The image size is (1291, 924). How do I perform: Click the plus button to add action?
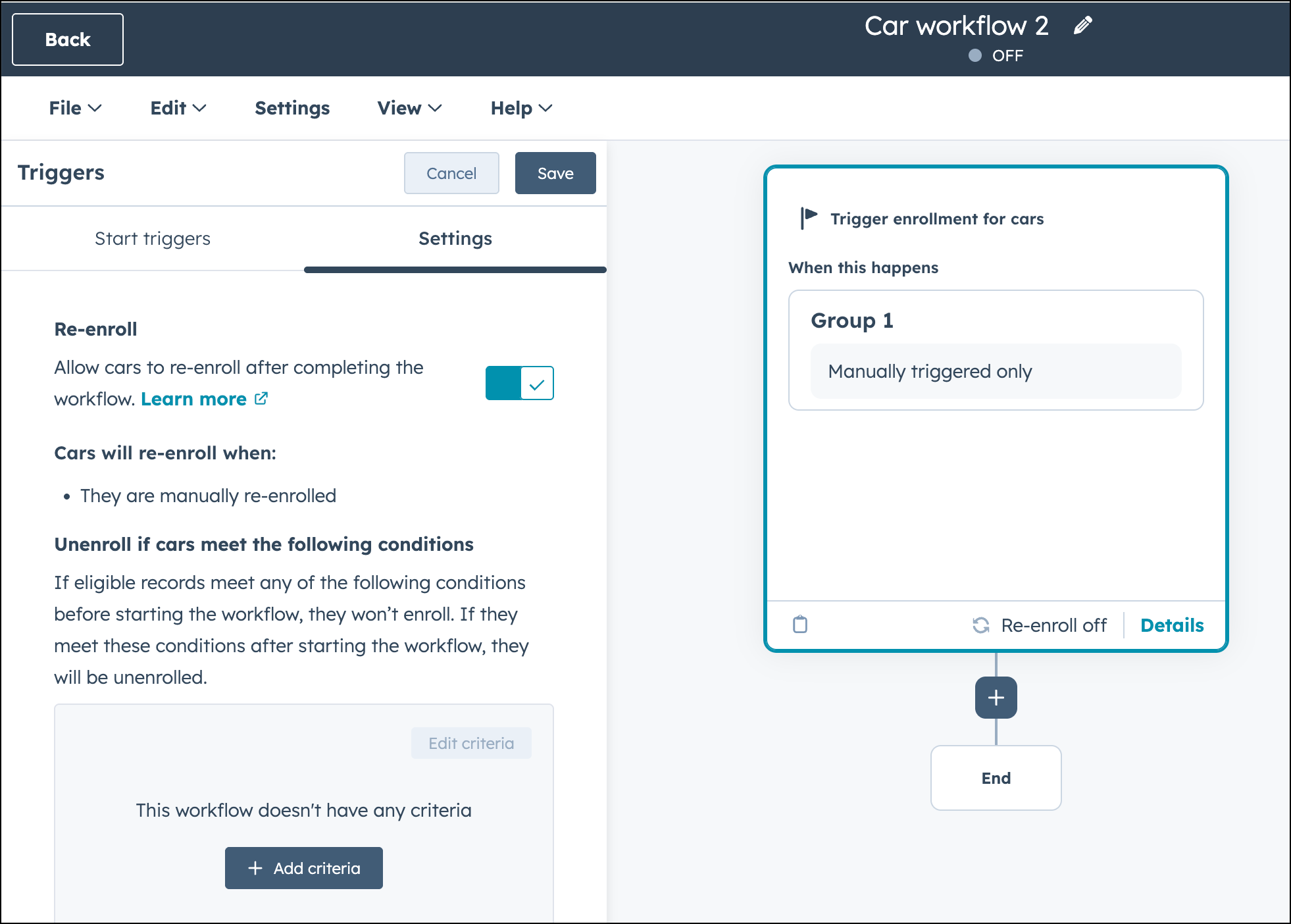996,698
